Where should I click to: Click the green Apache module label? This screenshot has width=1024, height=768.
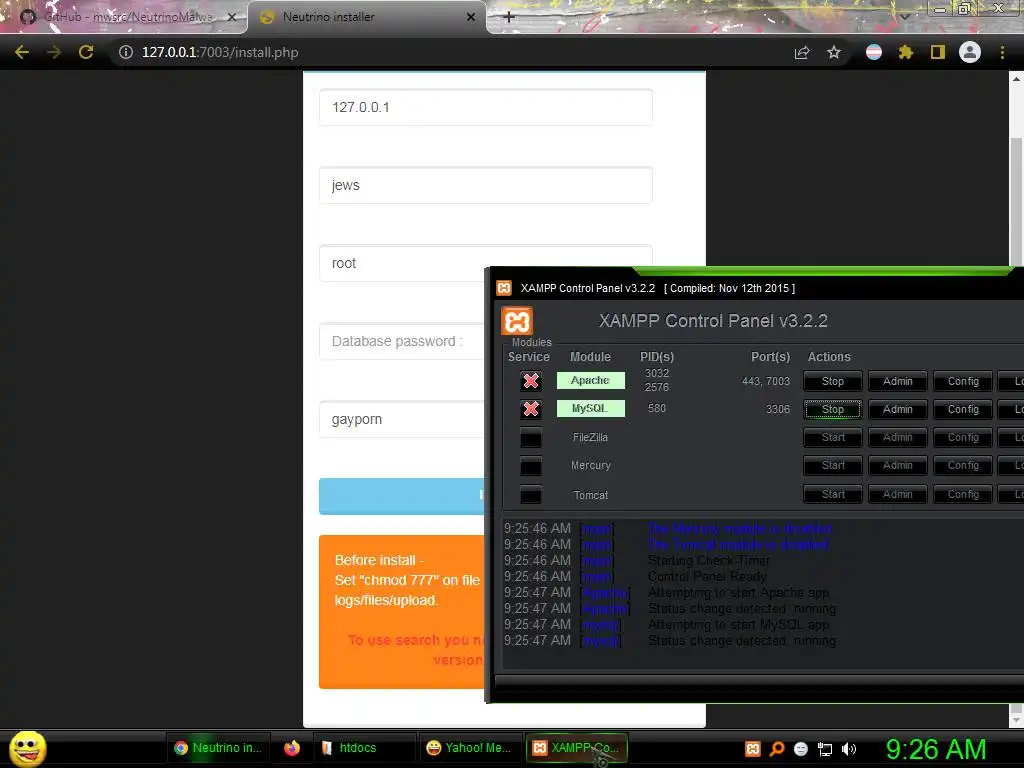pyautogui.click(x=590, y=380)
